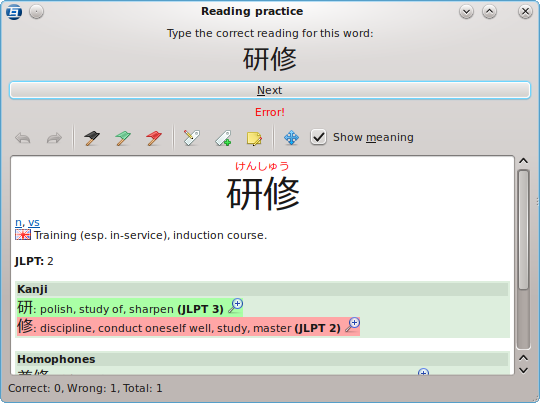Click the round pin button in titlebar

tap(36, 12)
